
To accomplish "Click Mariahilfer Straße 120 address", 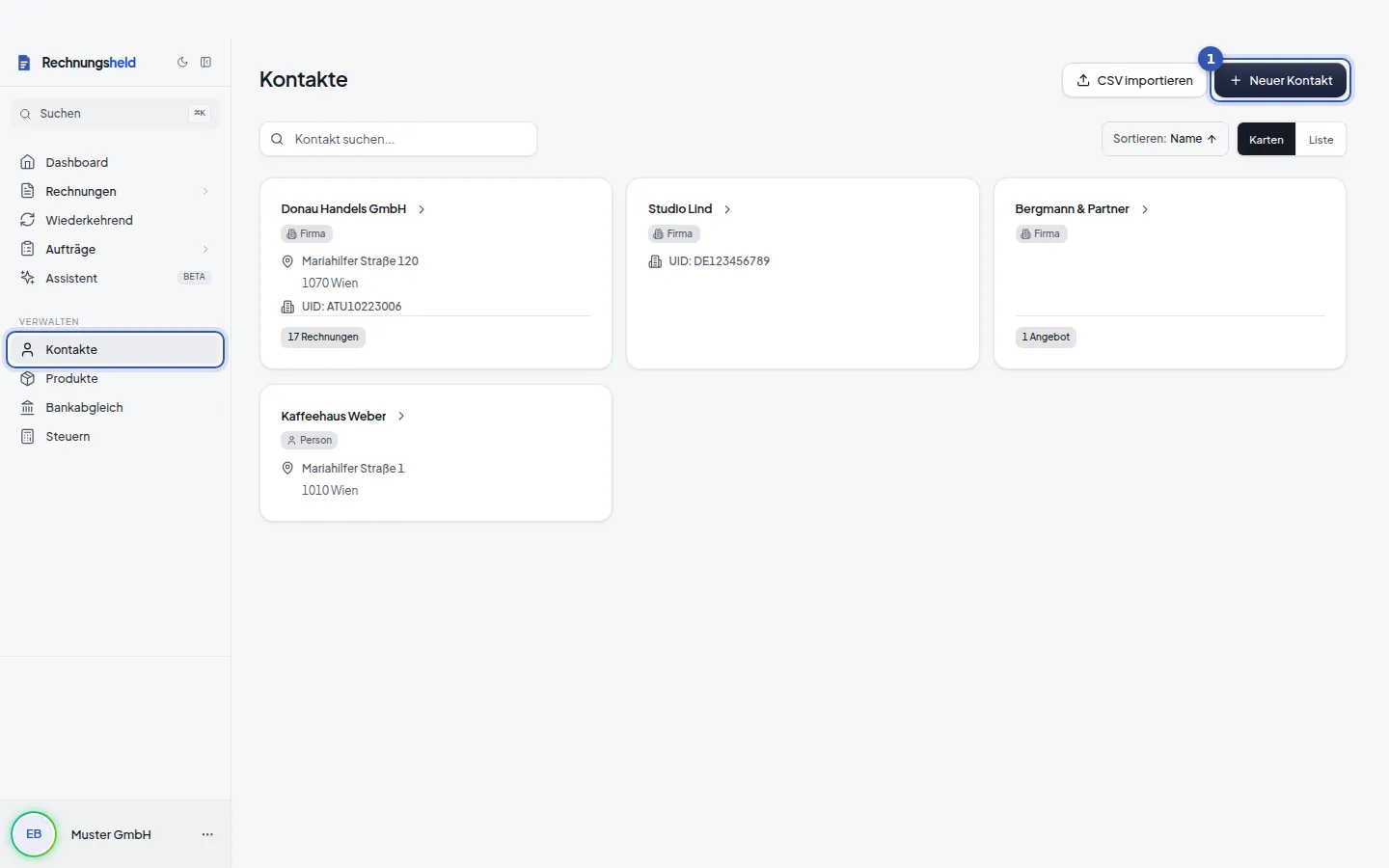I will tap(360, 261).
